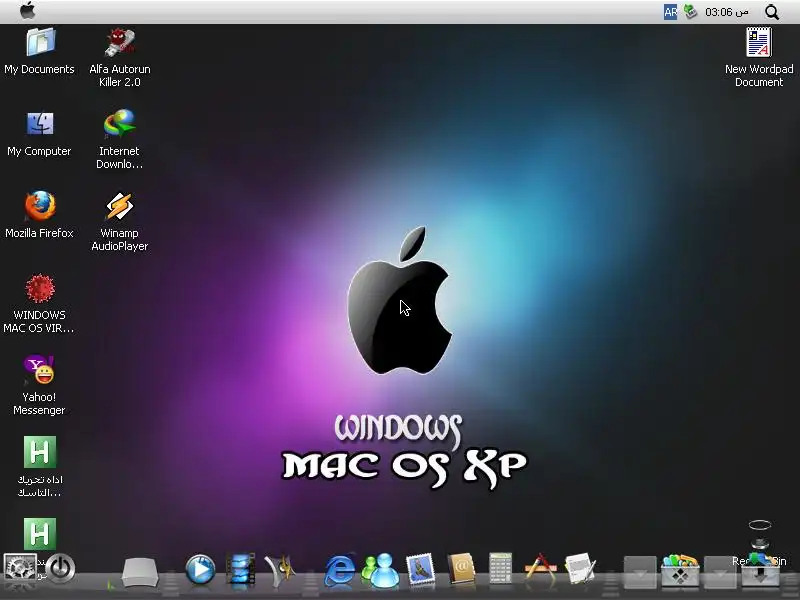
Task: Open the gear System Preferences dock icon
Action: [19, 569]
